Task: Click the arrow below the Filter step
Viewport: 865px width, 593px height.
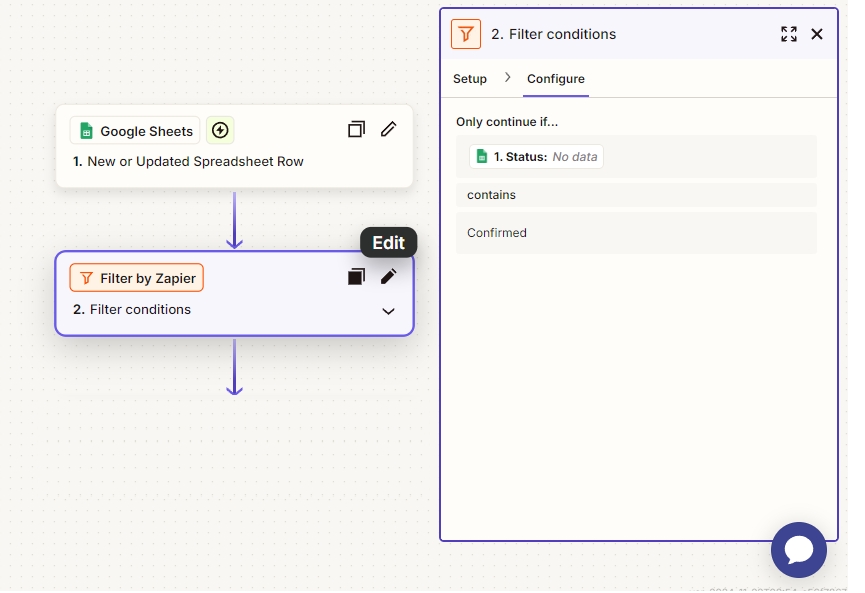Action: click(234, 366)
